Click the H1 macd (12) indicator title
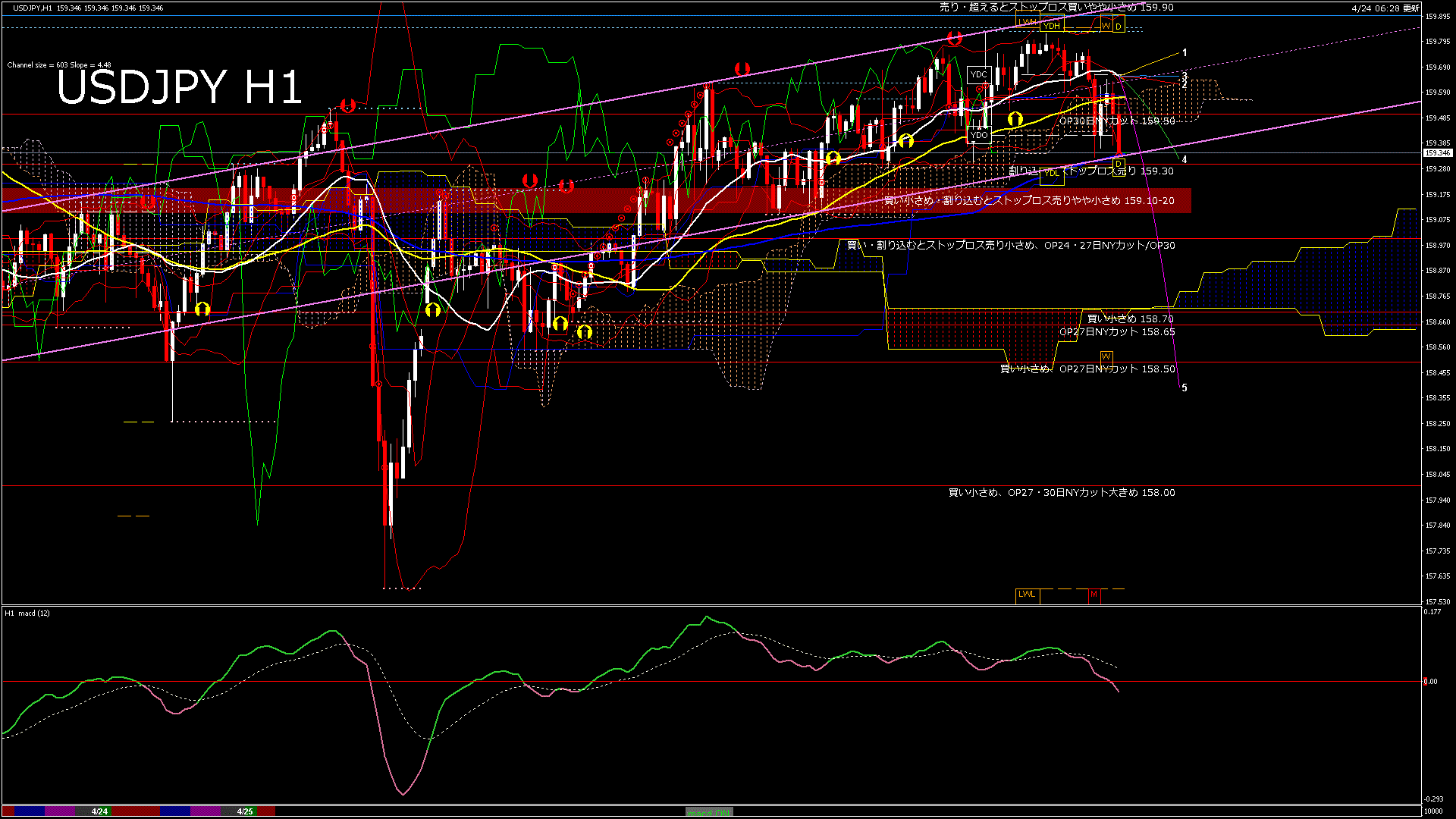 (x=27, y=613)
